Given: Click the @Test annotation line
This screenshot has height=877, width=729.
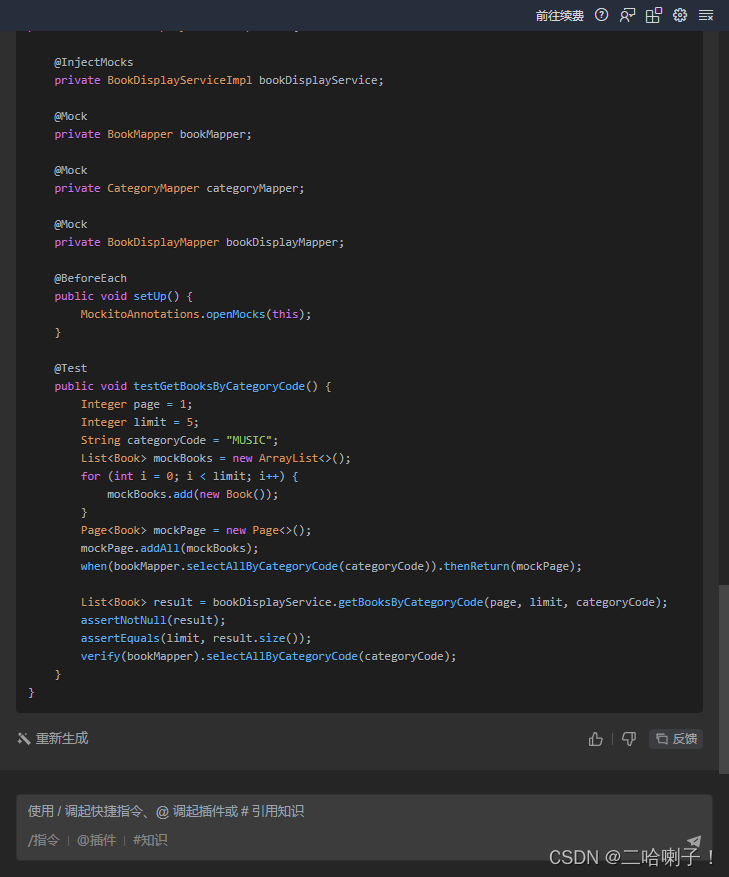Looking at the screenshot, I should tap(70, 368).
